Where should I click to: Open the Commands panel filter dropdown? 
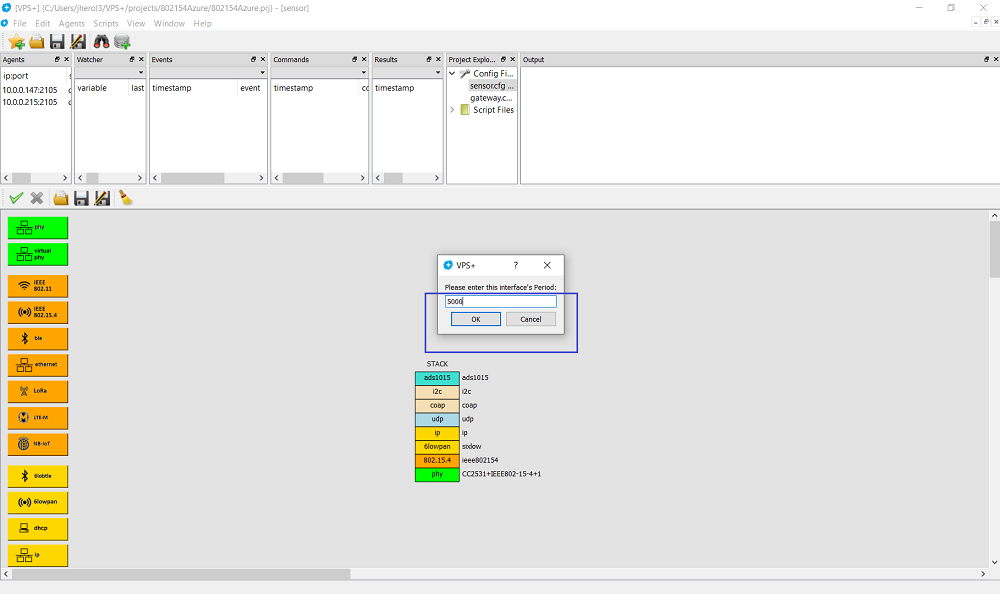click(x=362, y=73)
